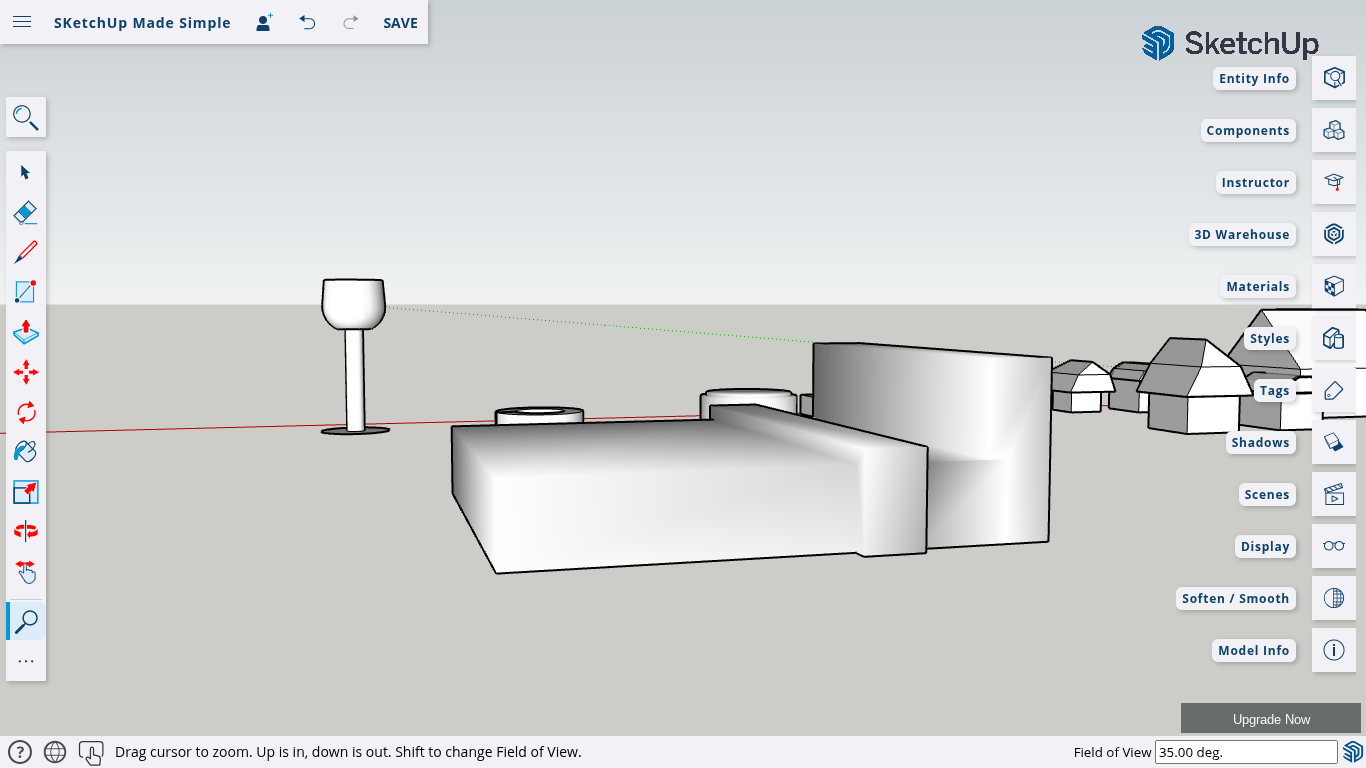Open the Search tools magnifier
The height and width of the screenshot is (768, 1366).
[x=26, y=118]
